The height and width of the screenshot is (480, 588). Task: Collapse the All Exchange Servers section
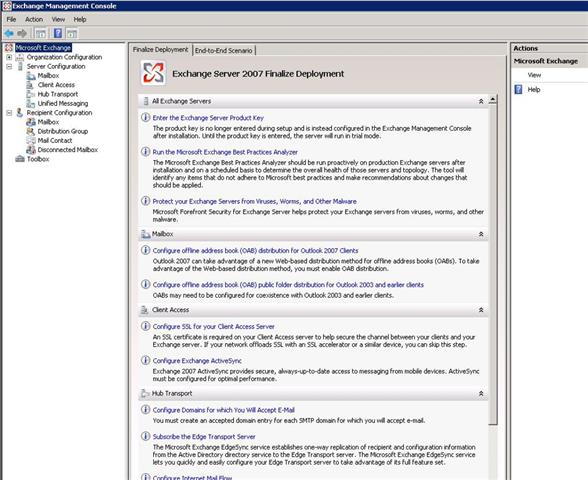481,101
